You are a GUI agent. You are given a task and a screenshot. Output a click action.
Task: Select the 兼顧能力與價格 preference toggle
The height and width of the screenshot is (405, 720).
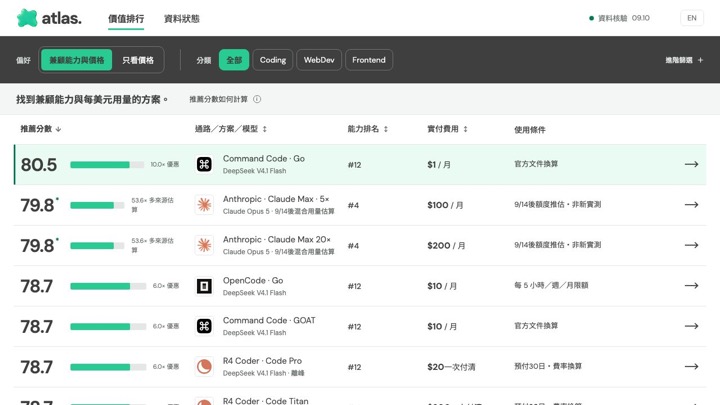pyautogui.click(x=77, y=60)
